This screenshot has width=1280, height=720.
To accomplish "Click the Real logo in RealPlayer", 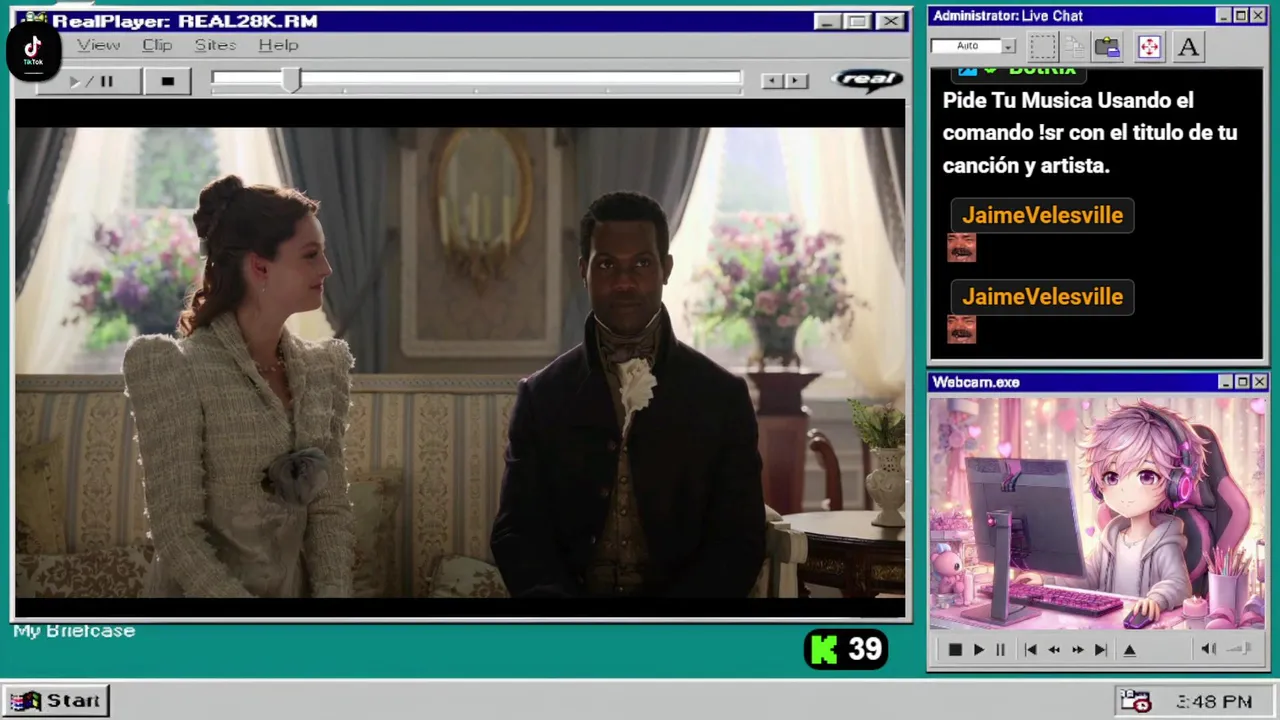I will [866, 80].
